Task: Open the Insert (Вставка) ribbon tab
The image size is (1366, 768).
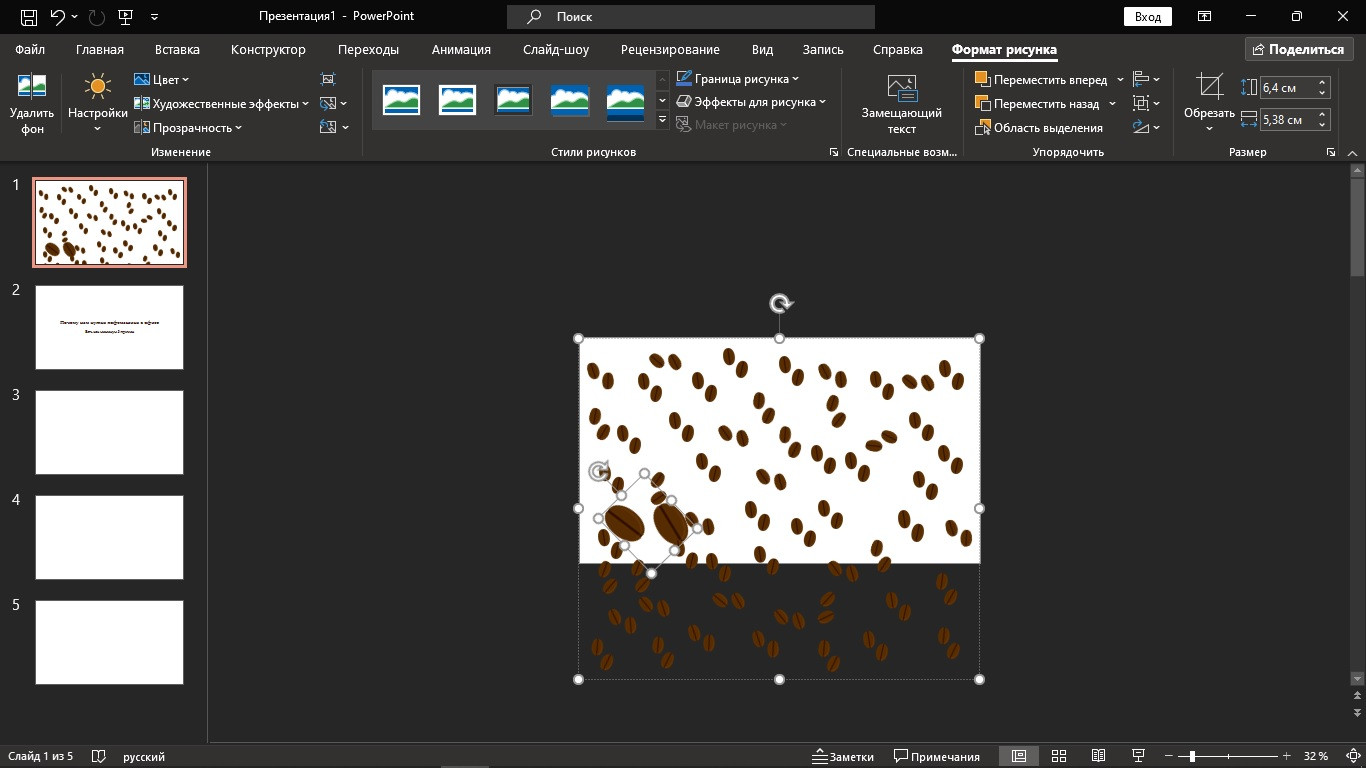Action: click(177, 49)
